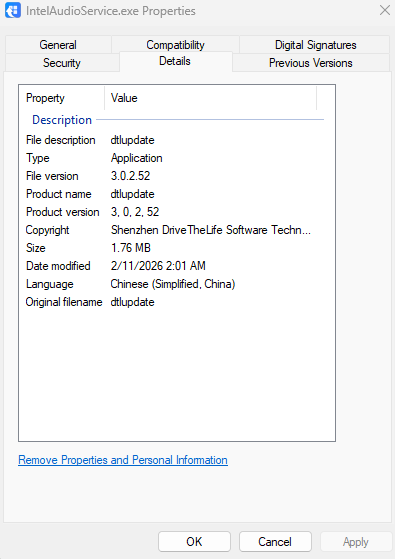Select the Product version label
Image resolution: width=395 pixels, height=559 pixels.
point(63,212)
